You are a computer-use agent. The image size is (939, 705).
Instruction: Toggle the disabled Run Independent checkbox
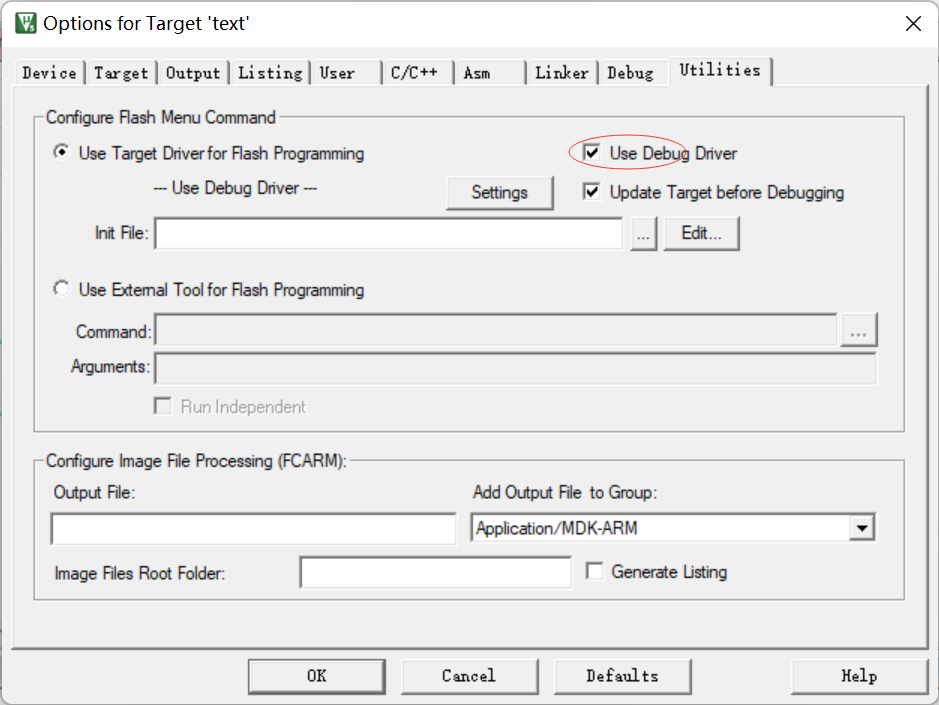(162, 406)
